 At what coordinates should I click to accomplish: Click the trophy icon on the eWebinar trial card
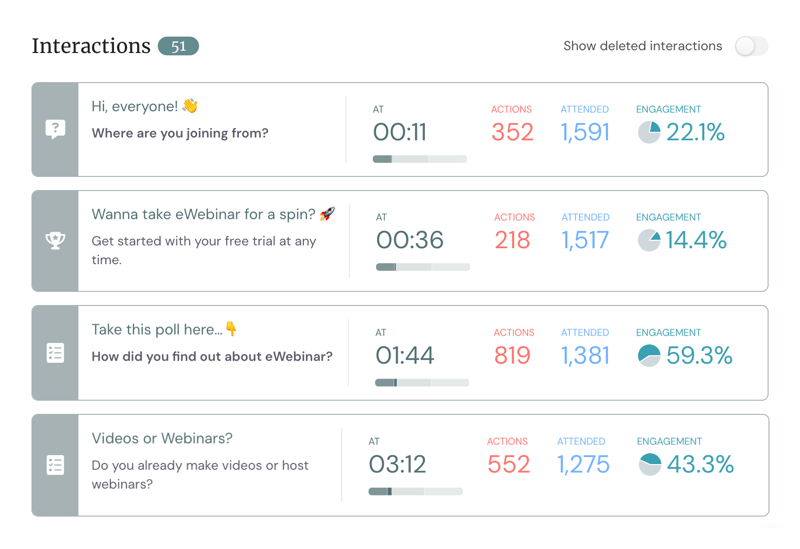coord(55,241)
